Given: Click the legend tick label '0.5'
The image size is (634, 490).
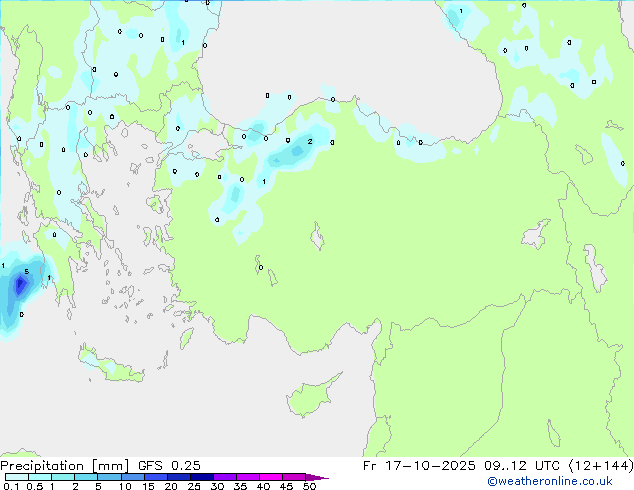Looking at the screenshot, I should 35,486.
